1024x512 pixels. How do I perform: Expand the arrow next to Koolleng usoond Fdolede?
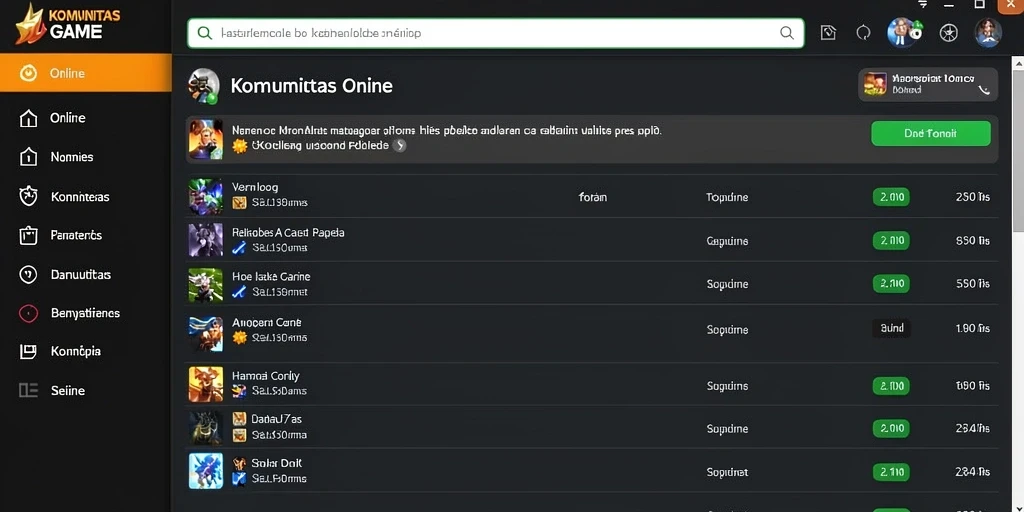[399, 146]
